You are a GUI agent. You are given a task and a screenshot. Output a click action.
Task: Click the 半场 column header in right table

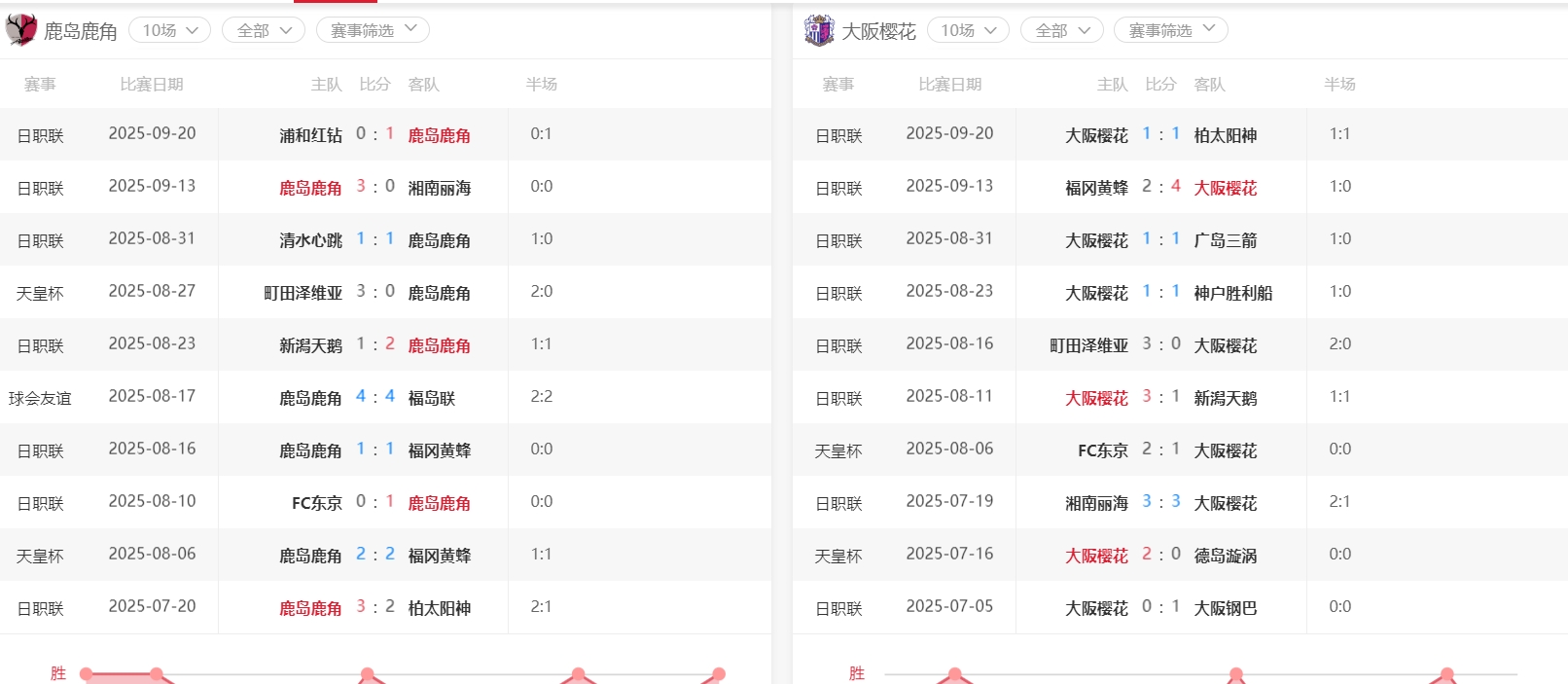[x=1339, y=85]
